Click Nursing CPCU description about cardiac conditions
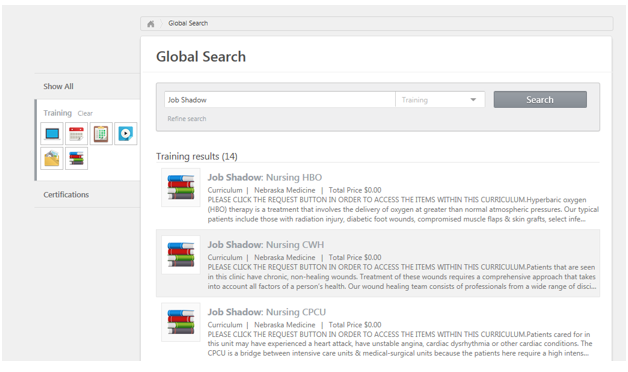This screenshot has height=372, width=628. [400, 344]
